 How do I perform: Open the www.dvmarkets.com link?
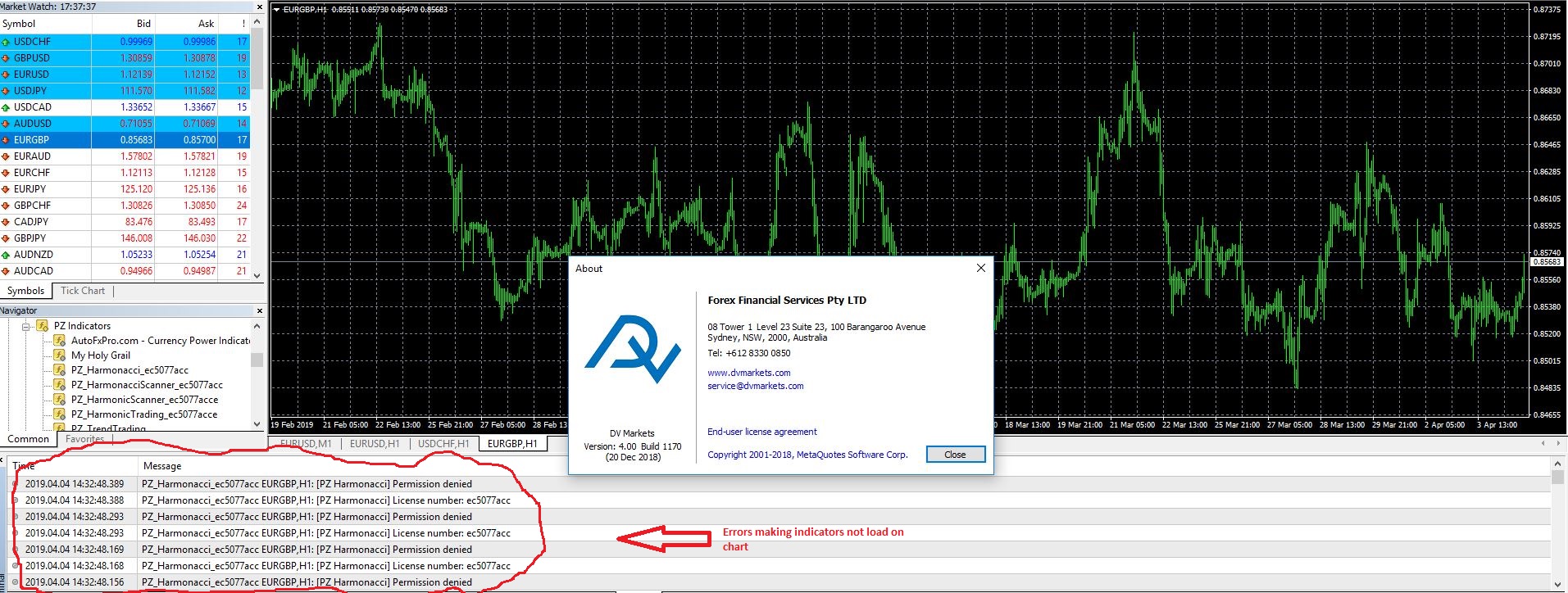[x=749, y=373]
